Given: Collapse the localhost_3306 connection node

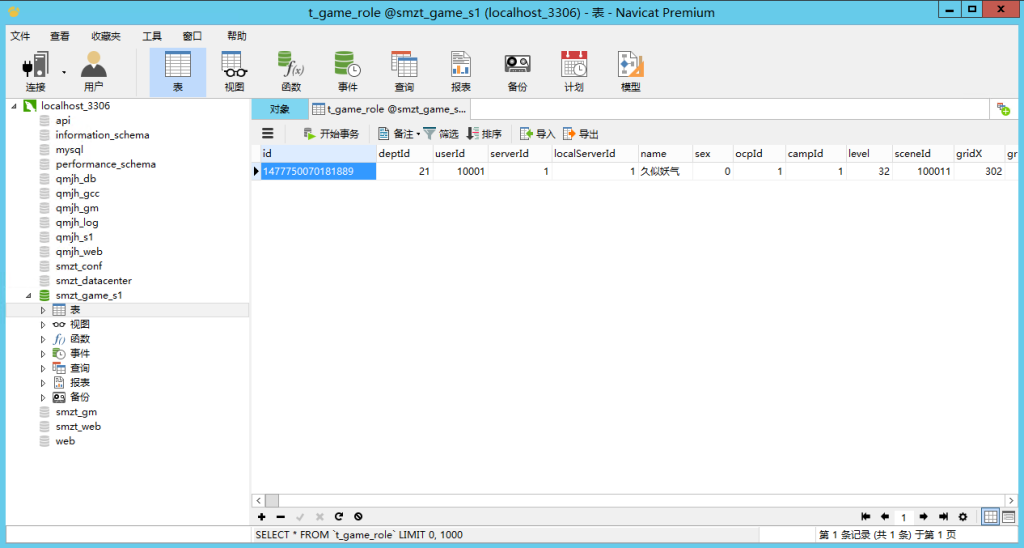Looking at the screenshot, I should 13,106.
